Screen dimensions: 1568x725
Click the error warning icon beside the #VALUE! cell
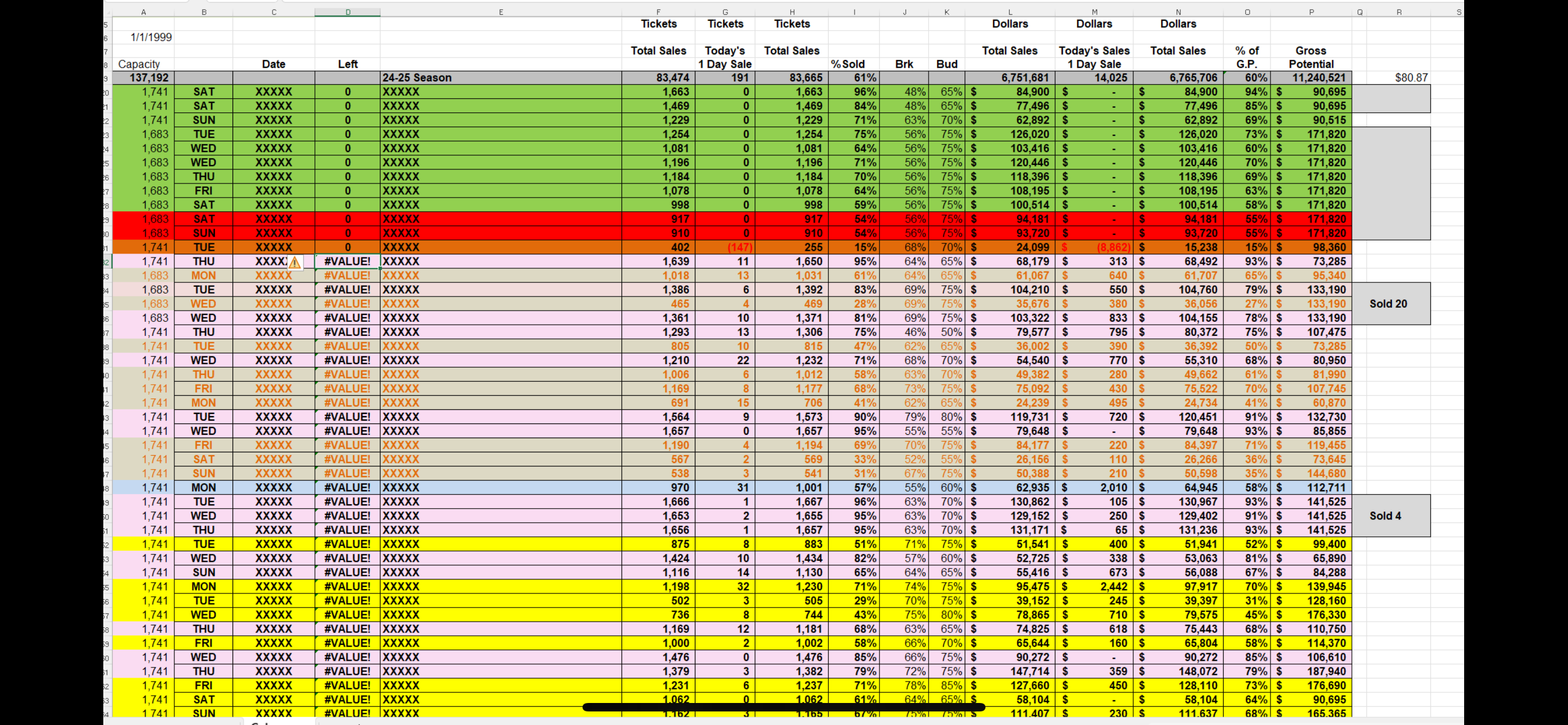click(x=295, y=263)
